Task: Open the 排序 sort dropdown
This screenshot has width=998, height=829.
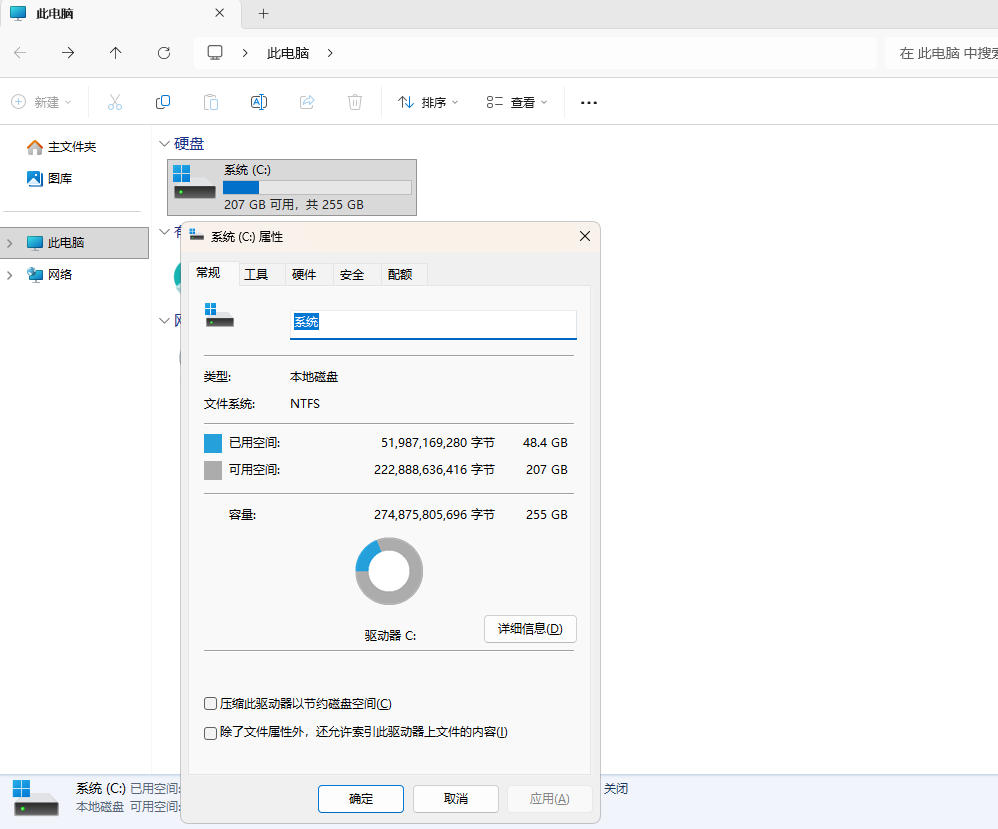Action: click(428, 102)
